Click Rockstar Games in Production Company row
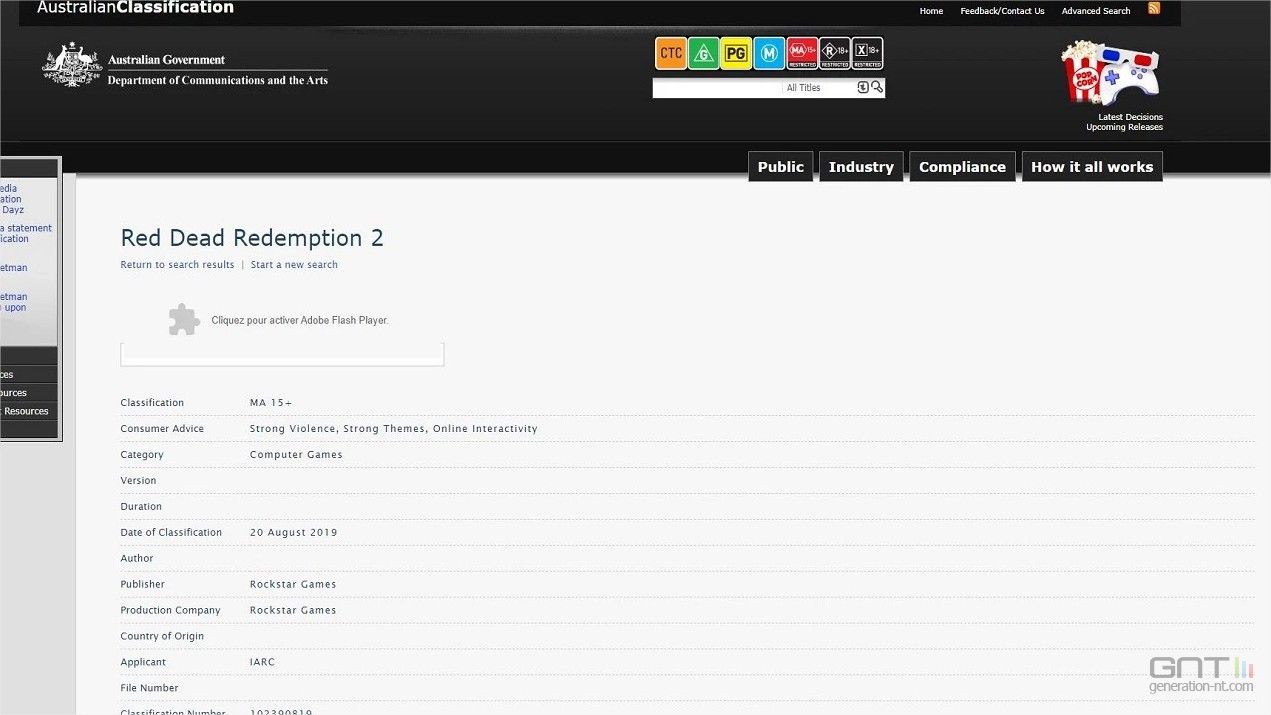 tap(293, 611)
